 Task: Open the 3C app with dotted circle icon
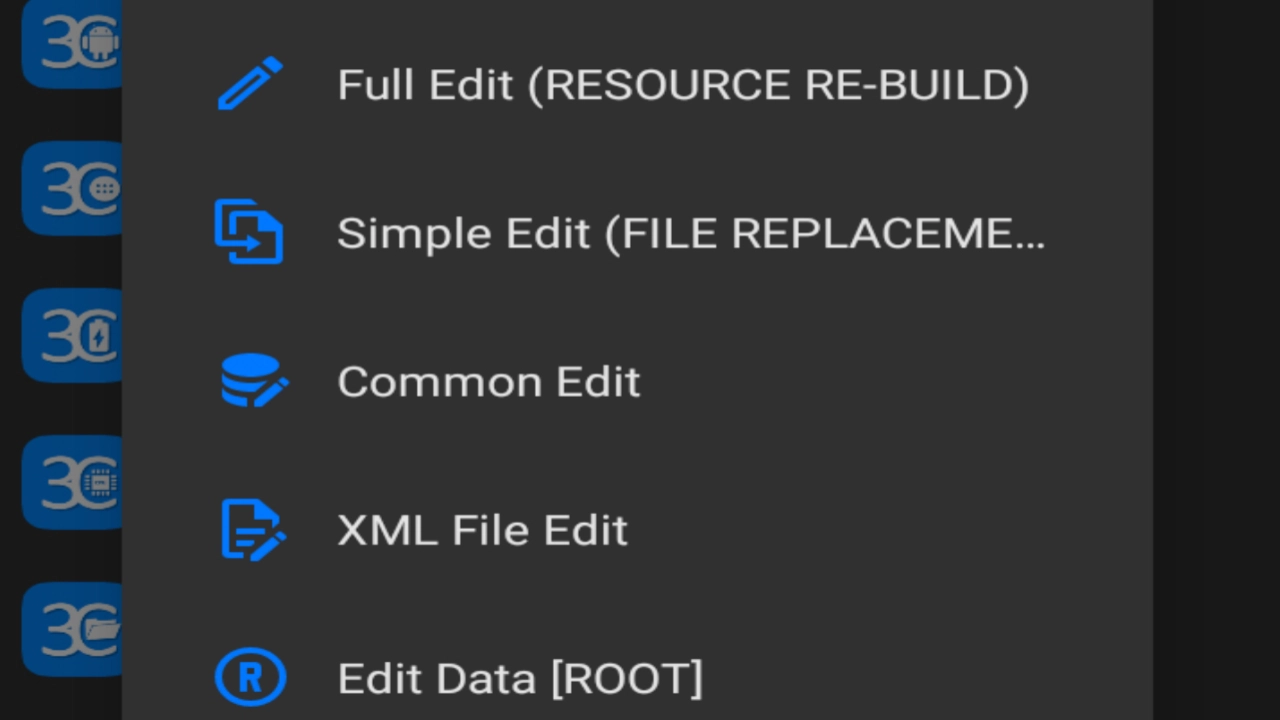click(x=72, y=188)
